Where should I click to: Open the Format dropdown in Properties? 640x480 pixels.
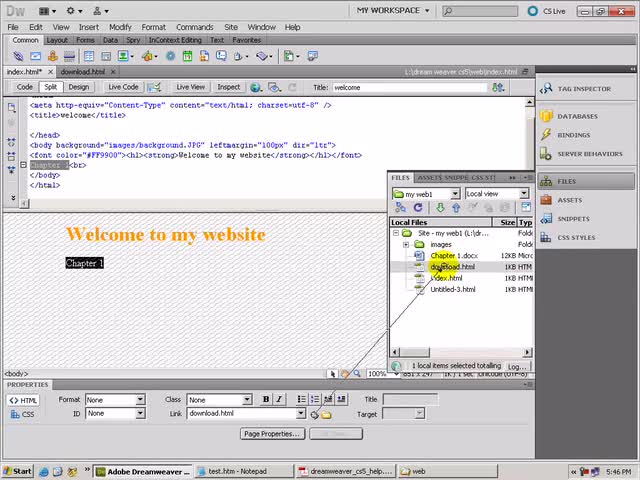140,400
